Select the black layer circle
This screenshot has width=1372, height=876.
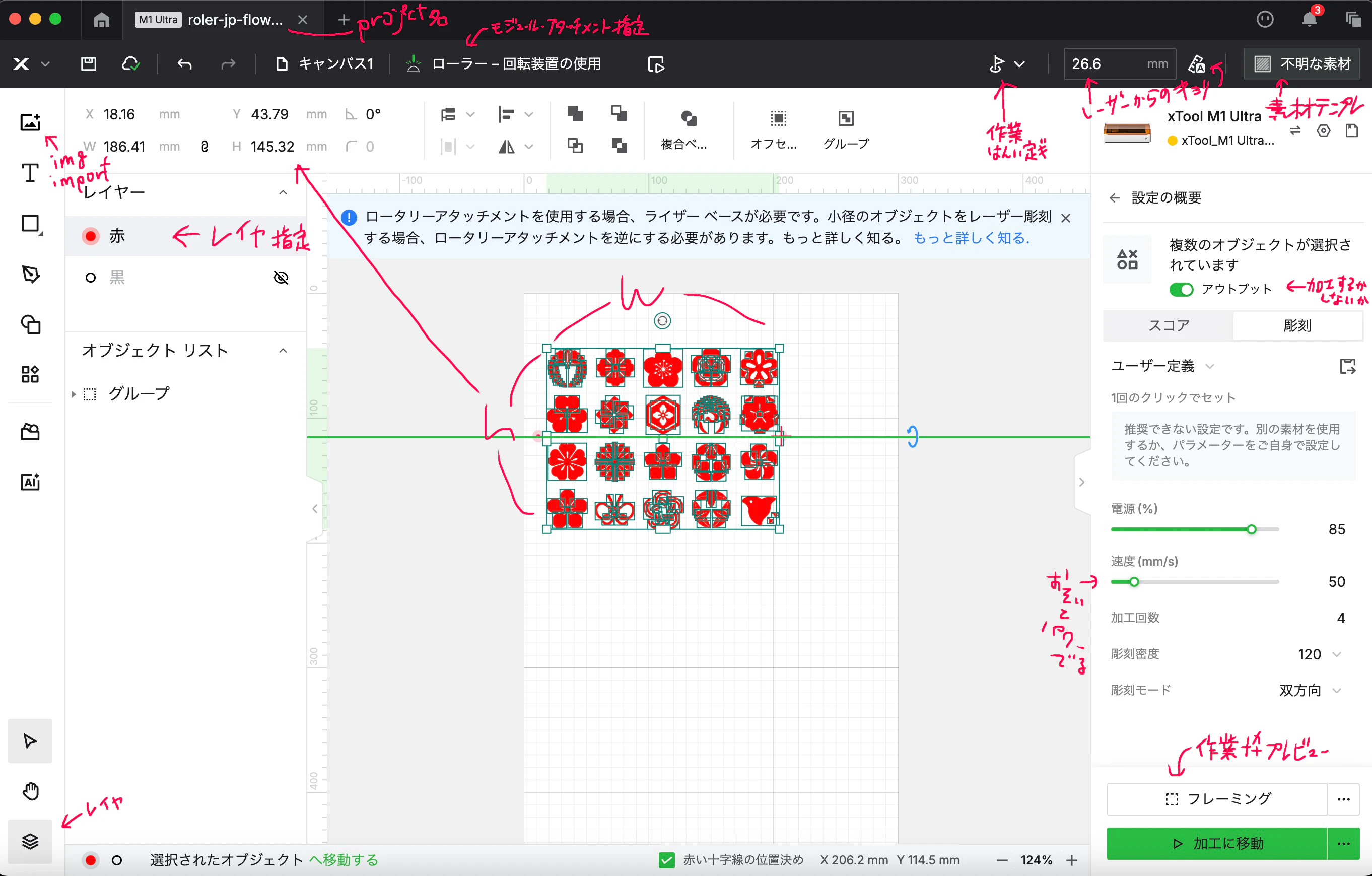(90, 278)
